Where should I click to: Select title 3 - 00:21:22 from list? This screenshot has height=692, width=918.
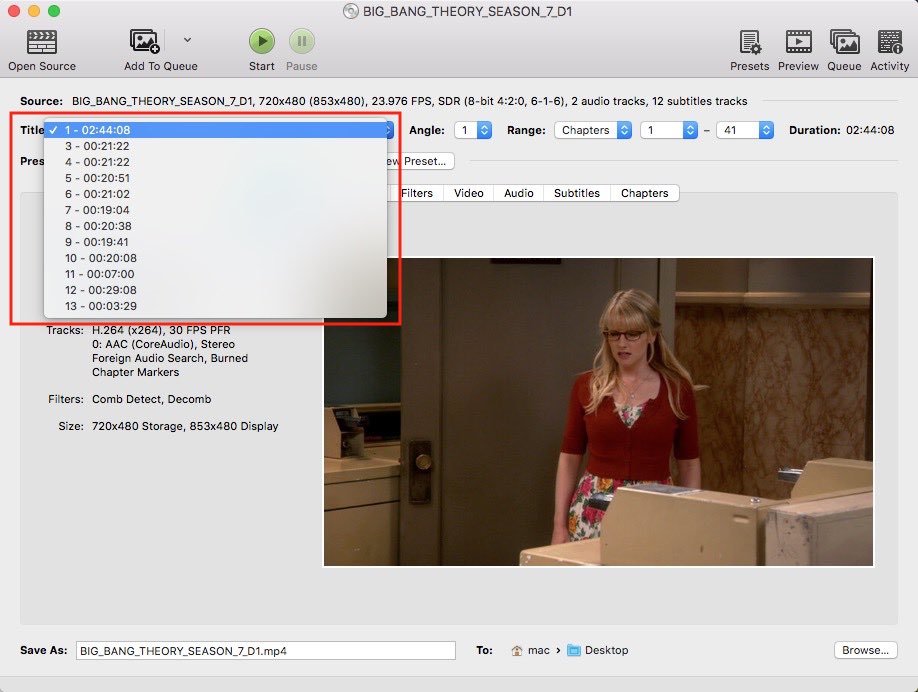(x=97, y=146)
